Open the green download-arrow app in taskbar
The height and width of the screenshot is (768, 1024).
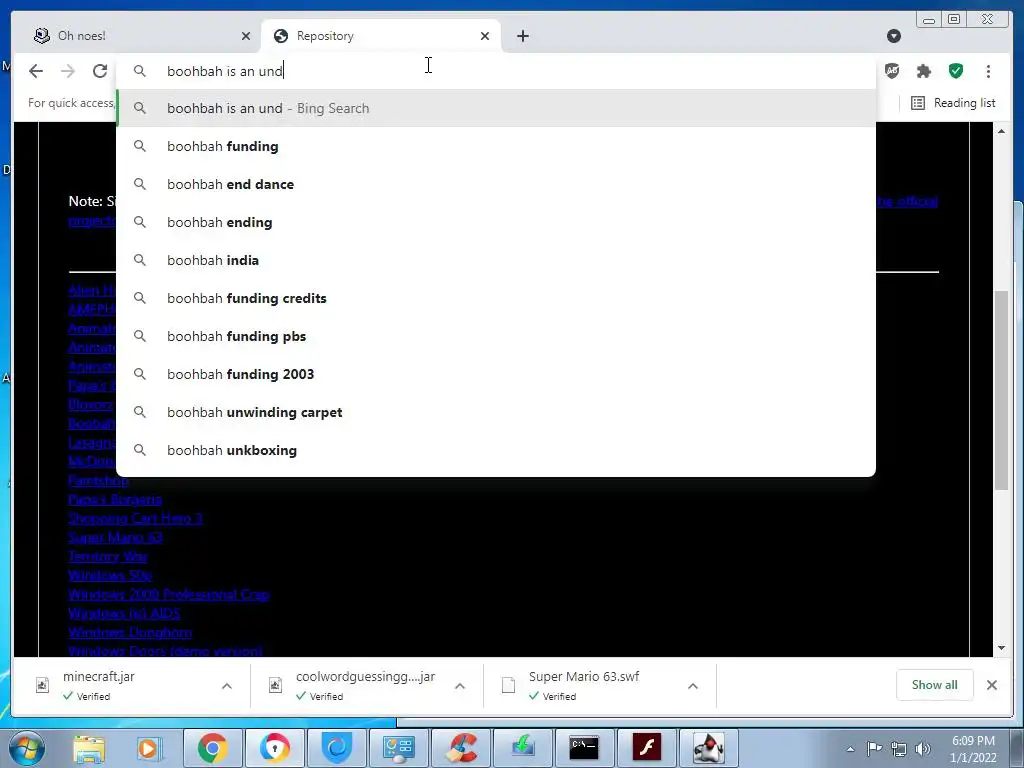pyautogui.click(x=522, y=748)
